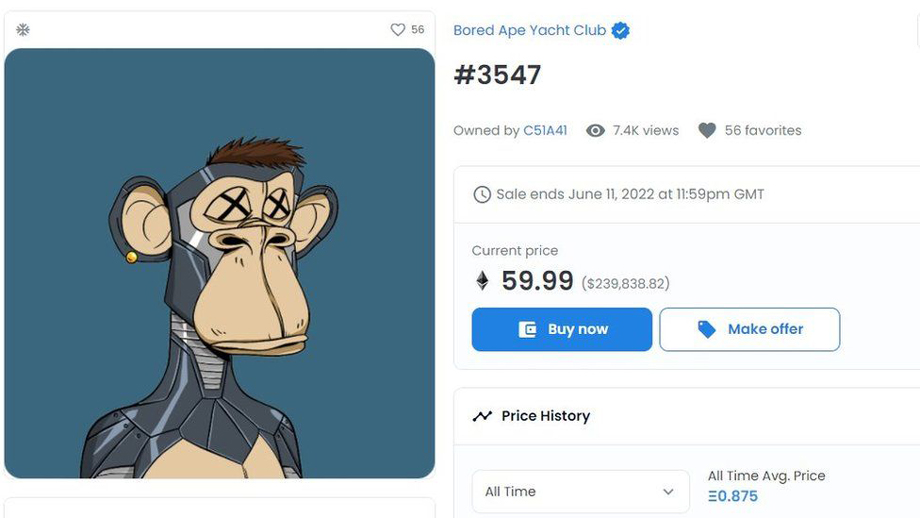
Task: Favorite the NFT using the heart above the image
Action: 397,30
